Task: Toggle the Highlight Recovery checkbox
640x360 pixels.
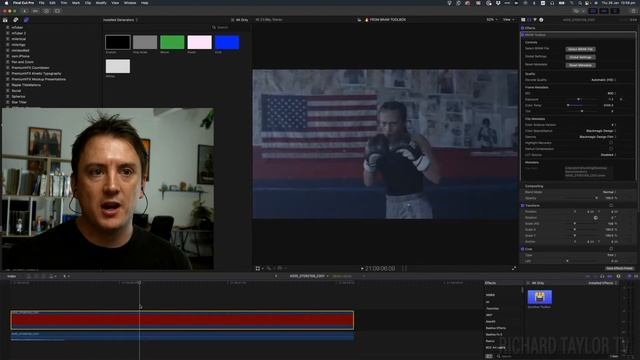Action: (611, 143)
